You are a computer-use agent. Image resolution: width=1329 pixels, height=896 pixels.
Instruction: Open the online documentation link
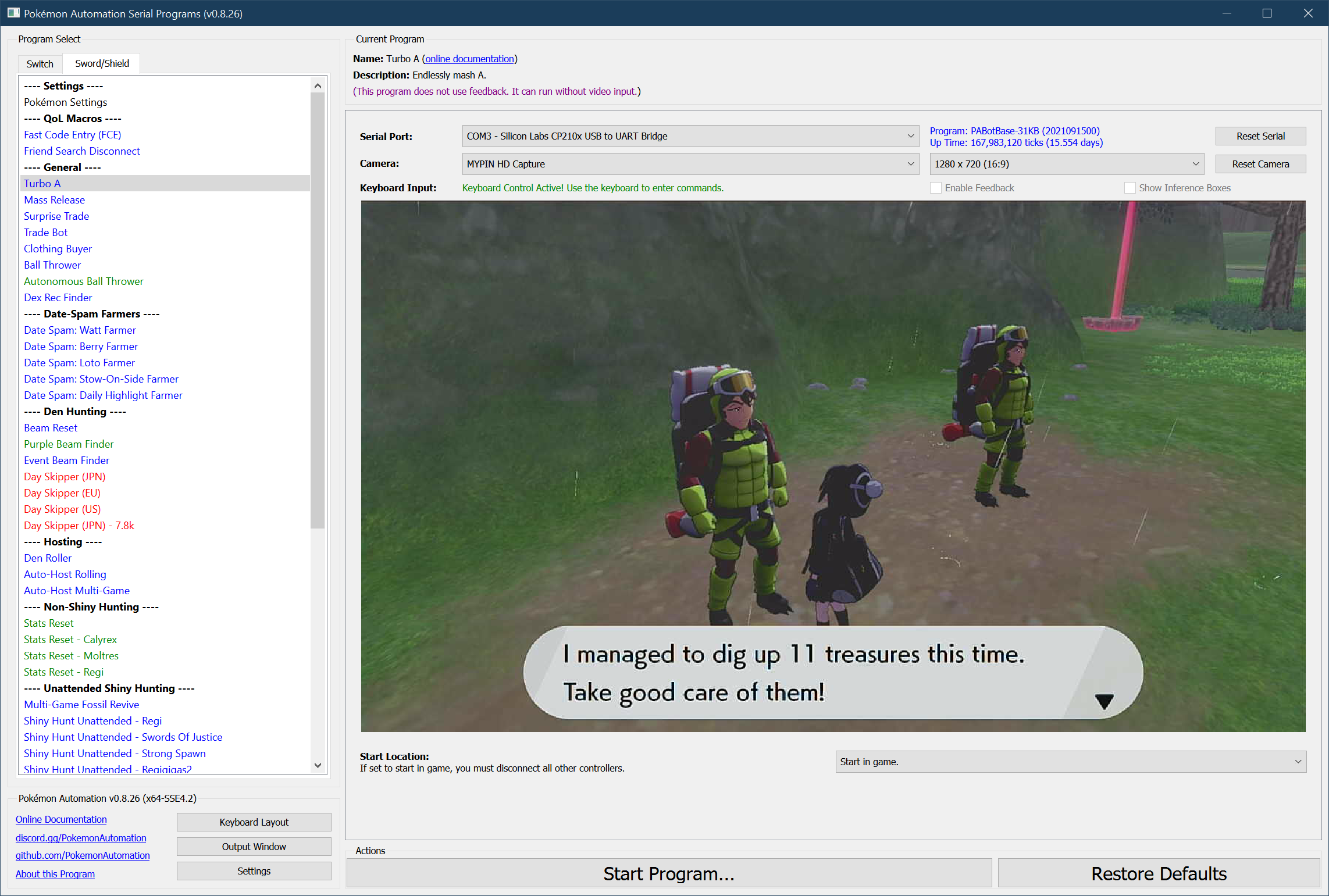(469, 59)
